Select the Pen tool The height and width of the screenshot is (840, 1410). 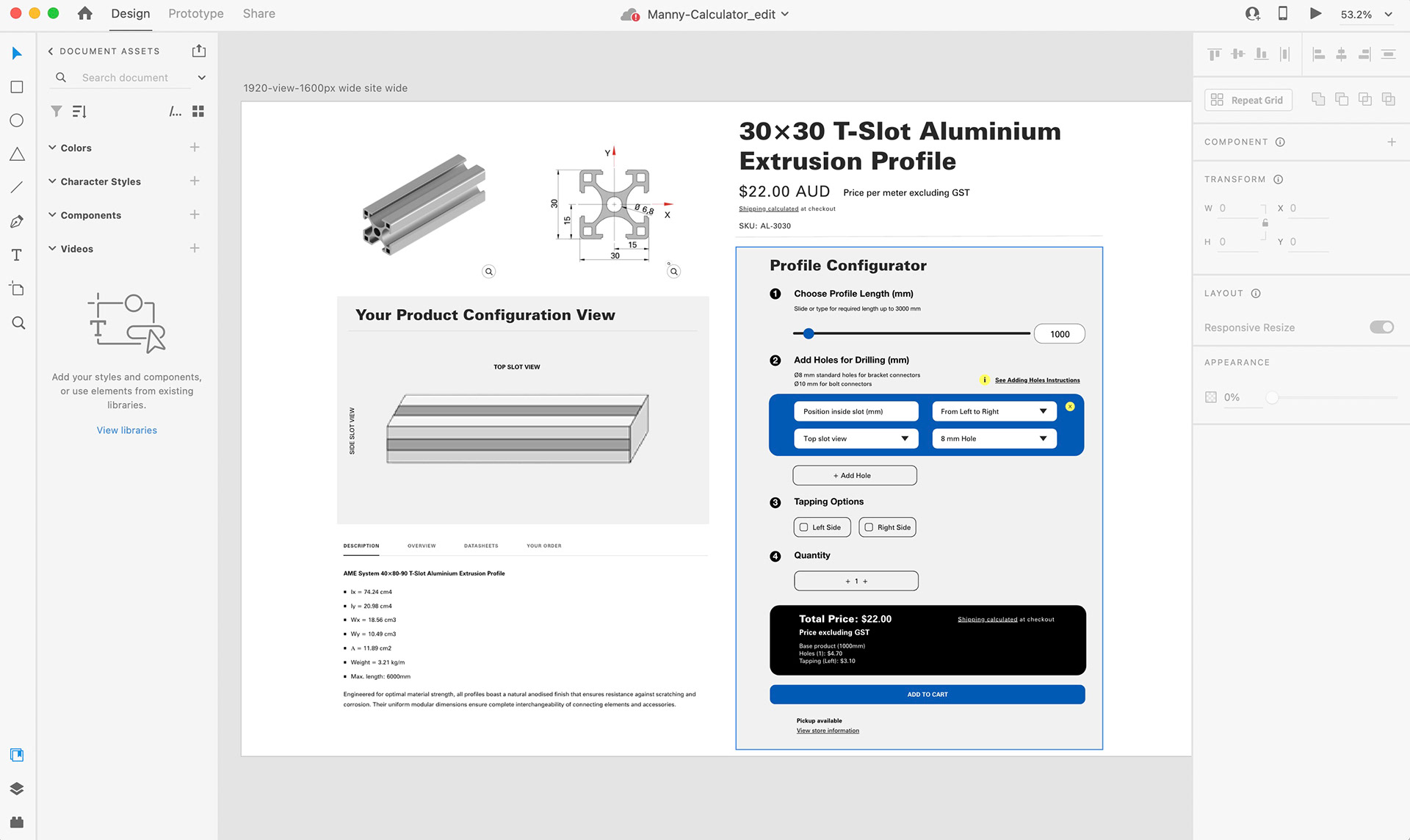pos(17,221)
